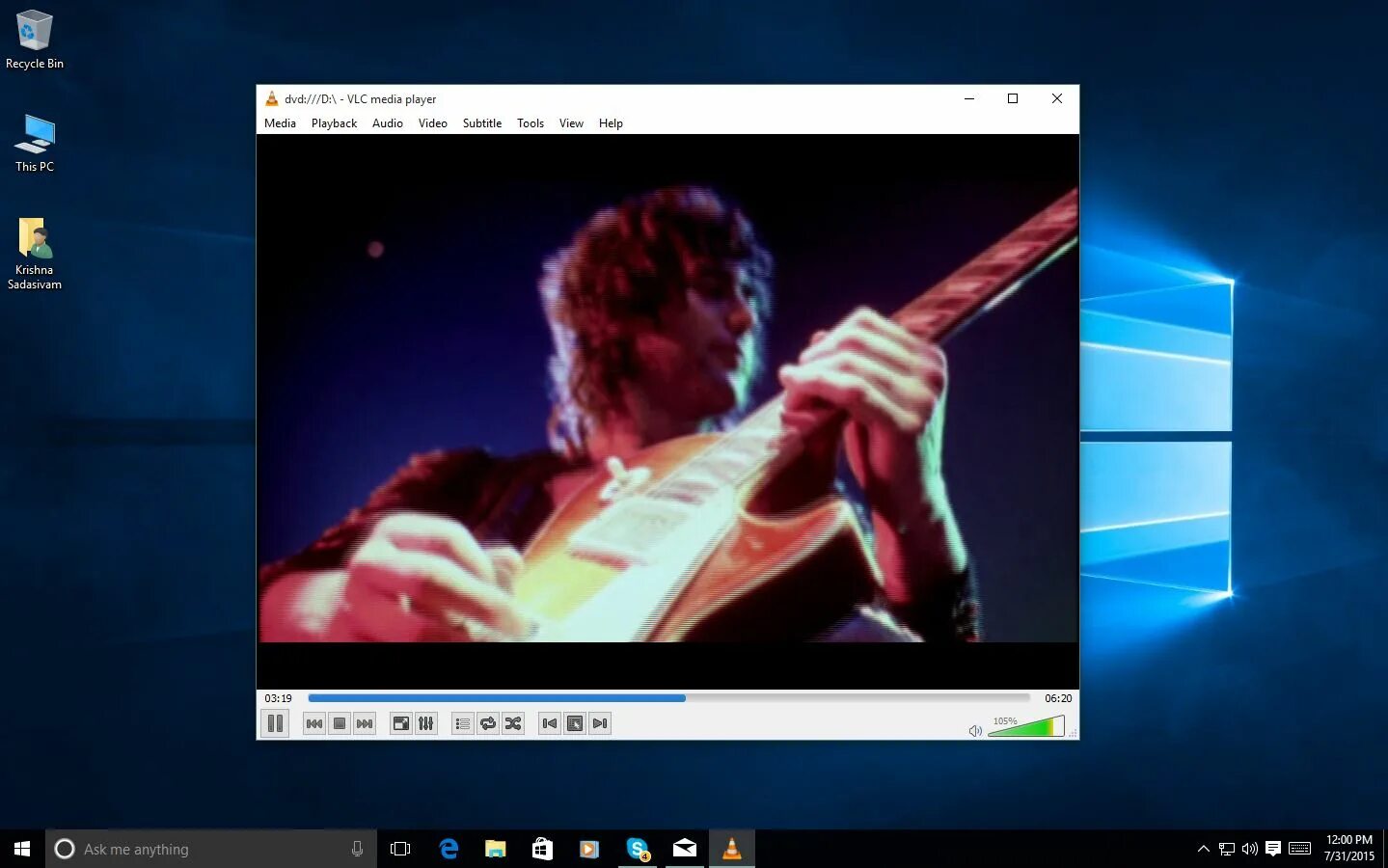The width and height of the screenshot is (1388, 868).
Task: Open the Playback menu
Action: [334, 123]
